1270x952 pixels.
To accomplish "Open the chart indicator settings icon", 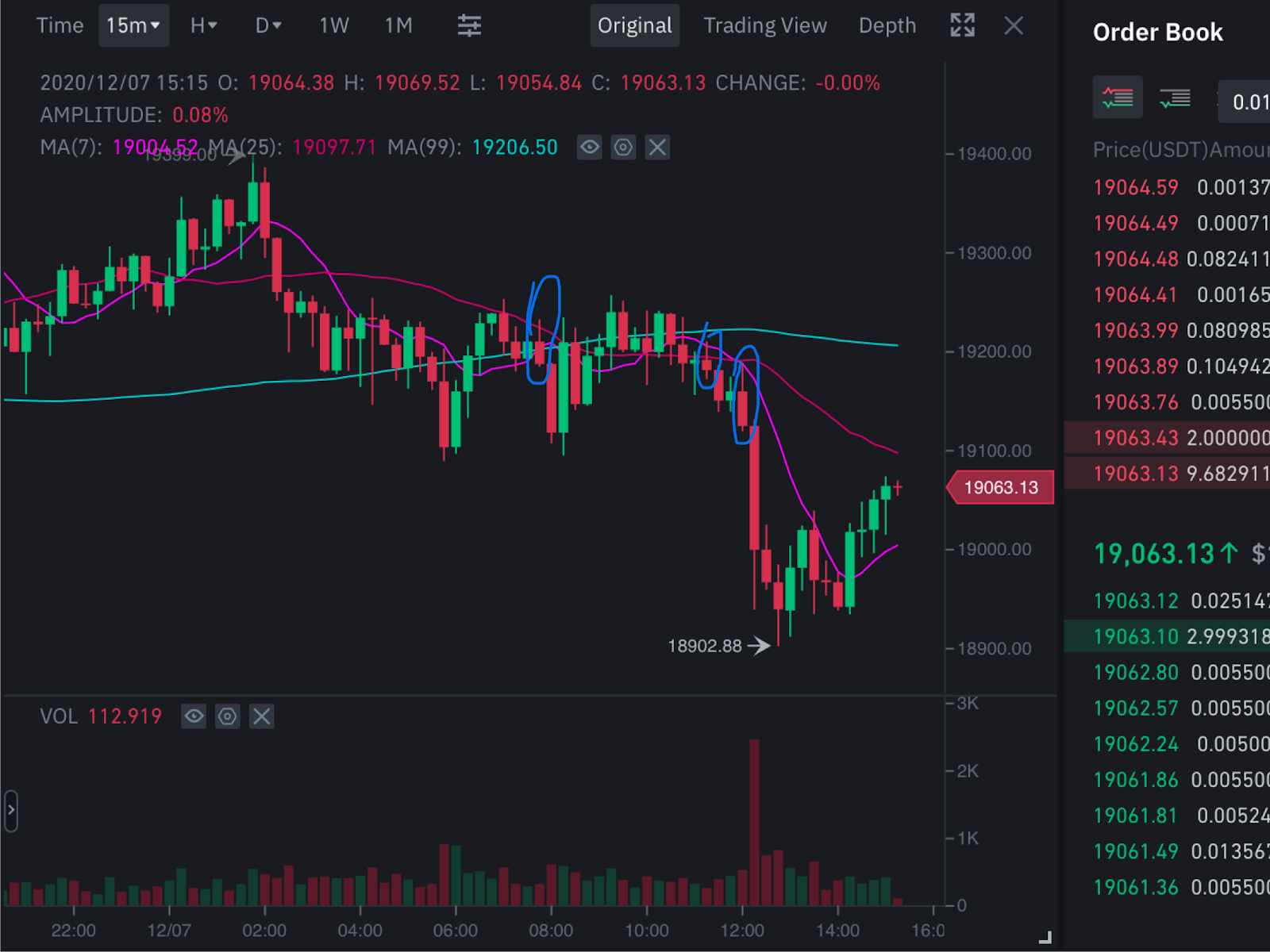I will (469, 25).
